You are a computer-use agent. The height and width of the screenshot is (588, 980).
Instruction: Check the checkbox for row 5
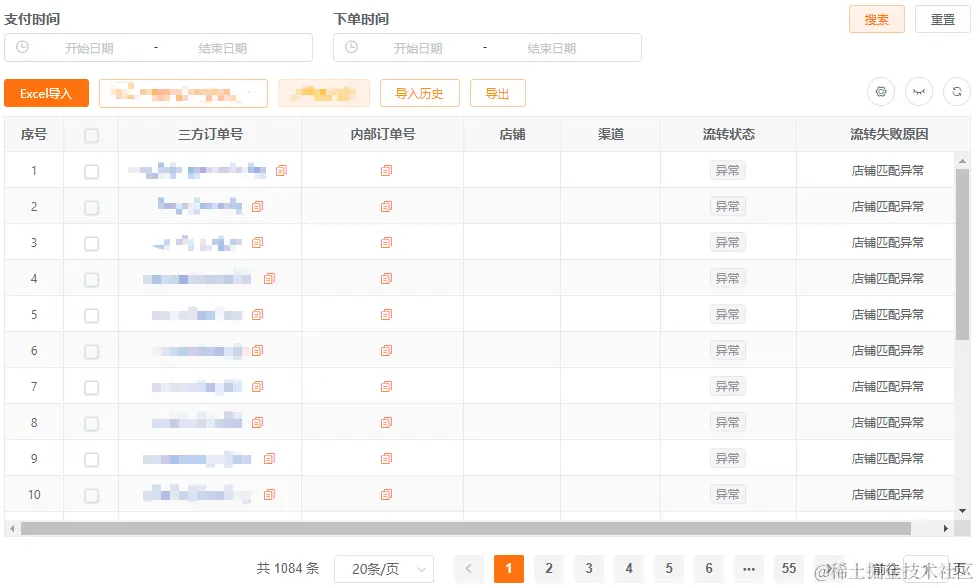point(91,316)
